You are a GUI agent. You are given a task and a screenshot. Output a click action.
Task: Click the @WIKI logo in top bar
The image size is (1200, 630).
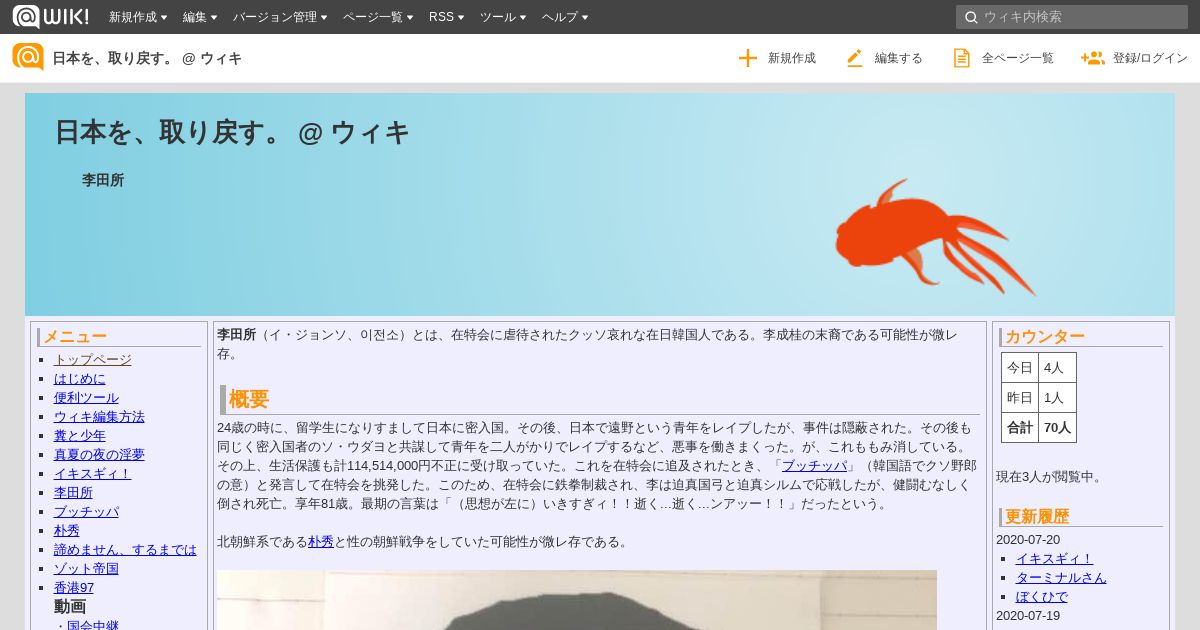point(50,16)
